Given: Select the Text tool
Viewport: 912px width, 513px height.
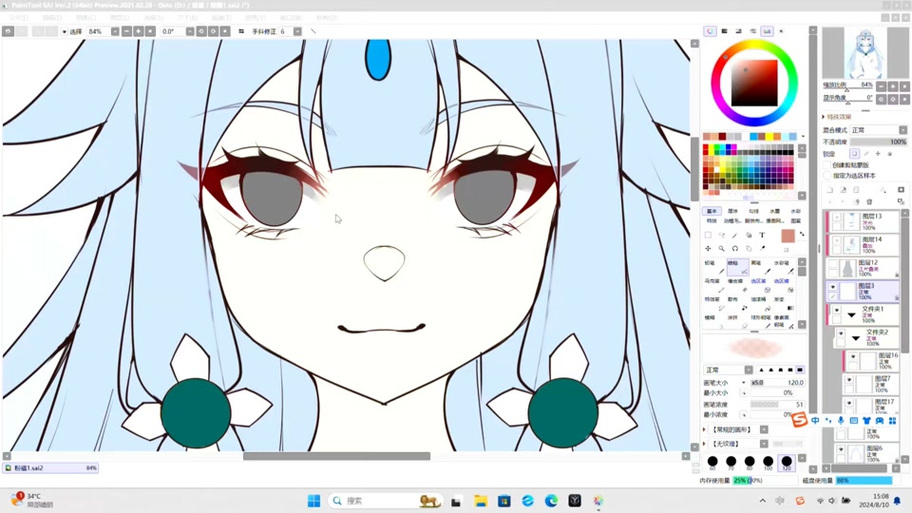Looking at the screenshot, I should coord(762,235).
